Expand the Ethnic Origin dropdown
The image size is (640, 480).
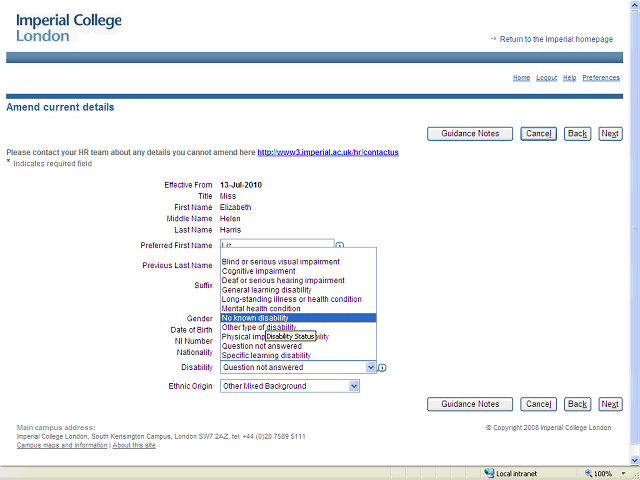tap(353, 386)
